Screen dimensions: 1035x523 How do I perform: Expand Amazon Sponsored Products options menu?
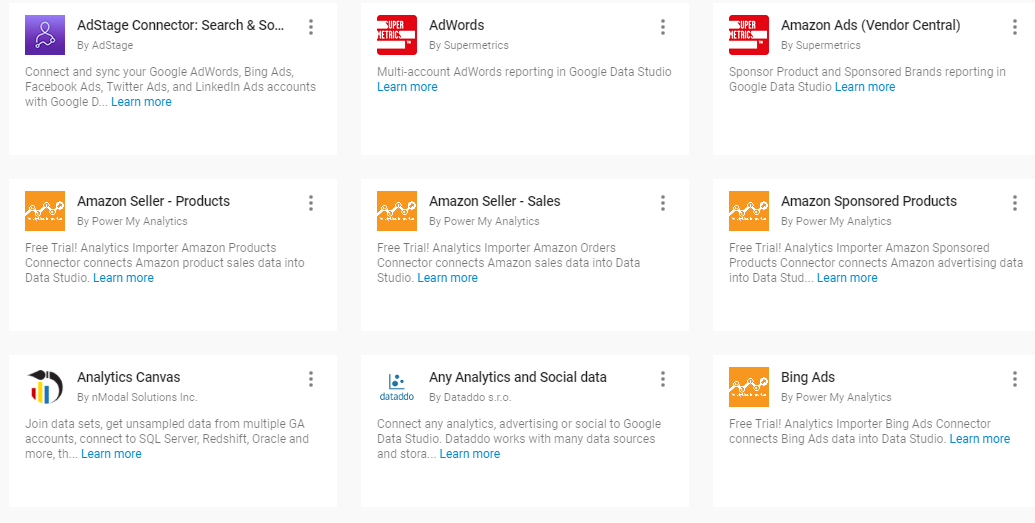(1015, 203)
